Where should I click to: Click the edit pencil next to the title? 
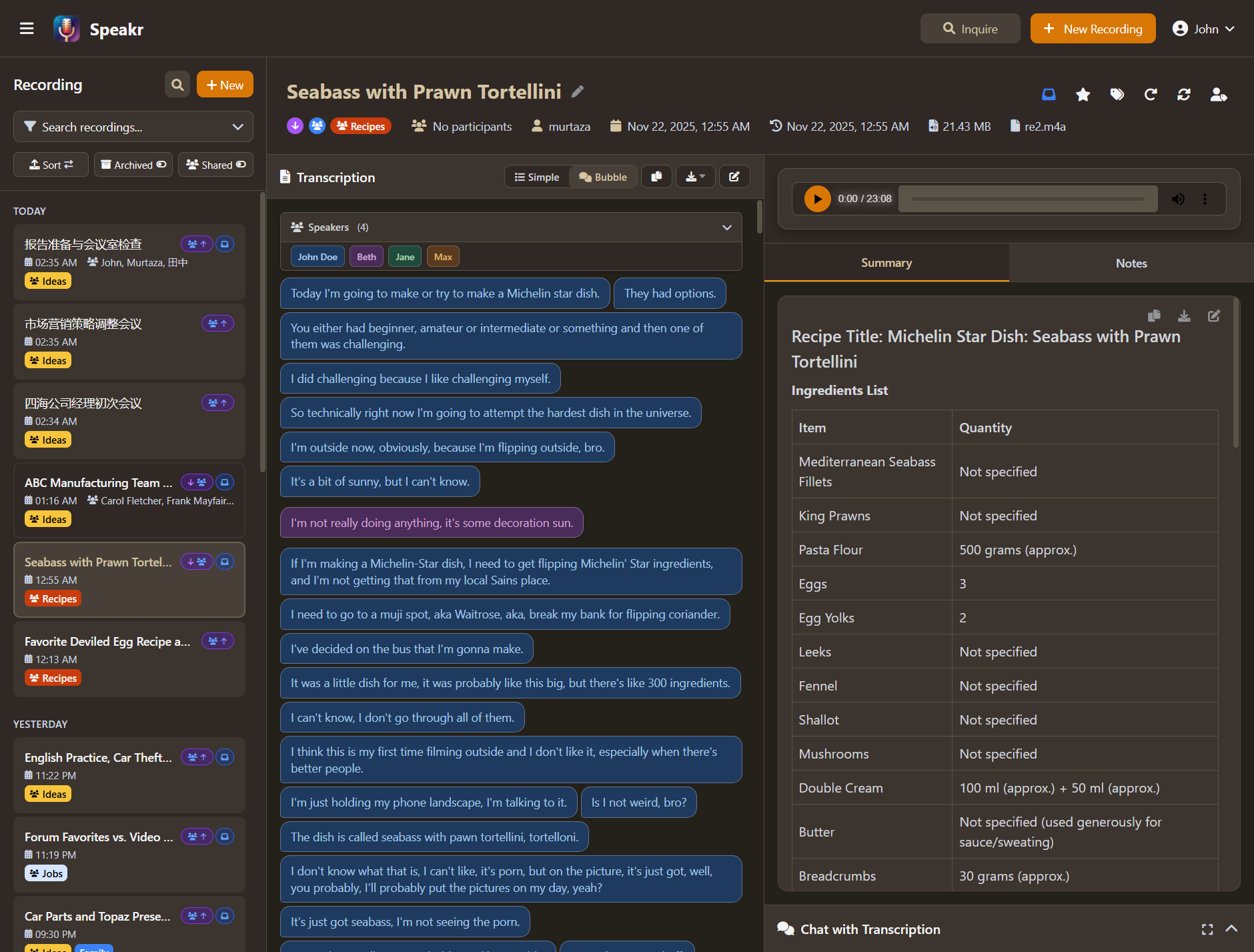576,91
